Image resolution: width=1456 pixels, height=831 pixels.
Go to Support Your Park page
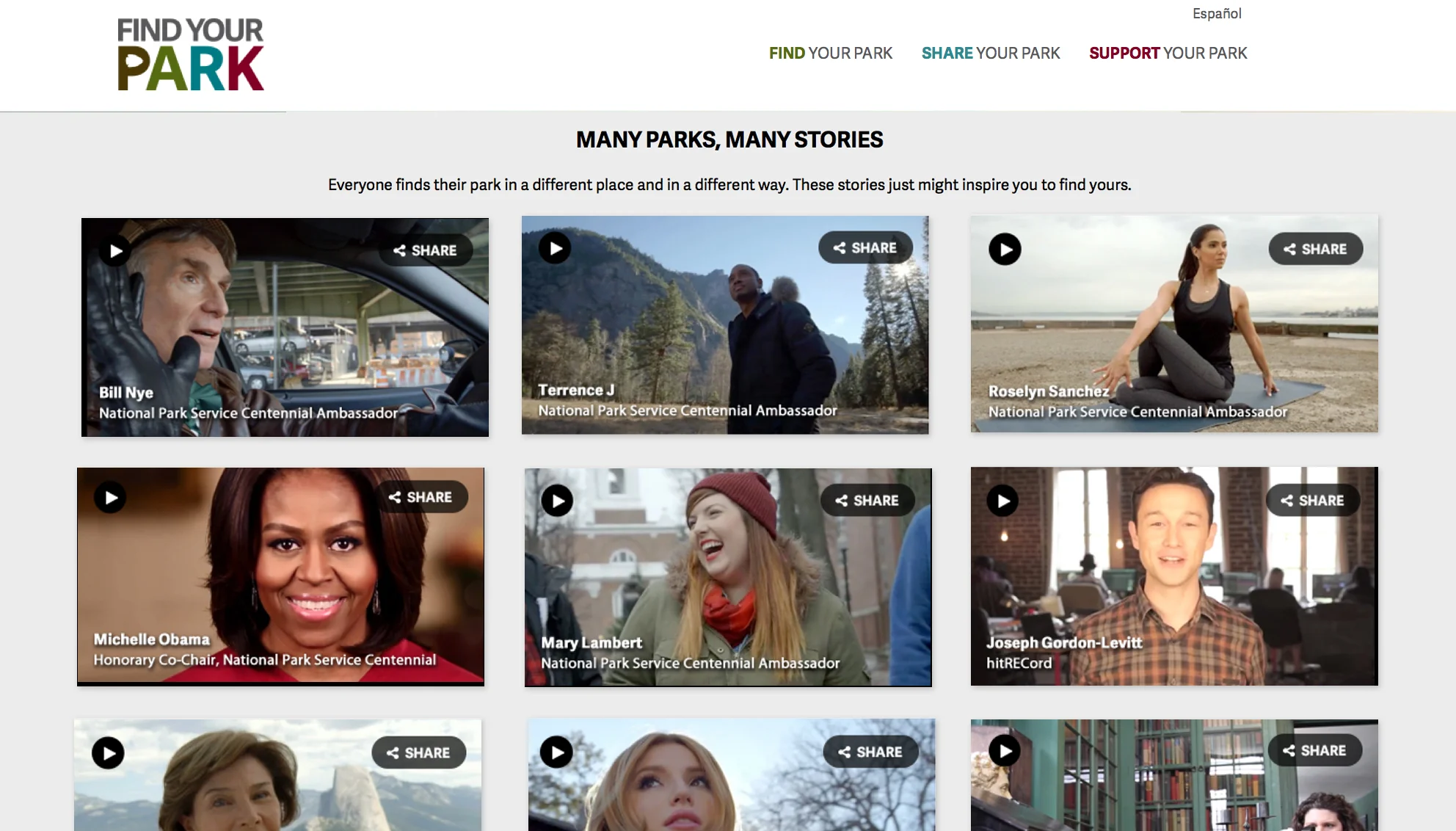pos(1168,53)
